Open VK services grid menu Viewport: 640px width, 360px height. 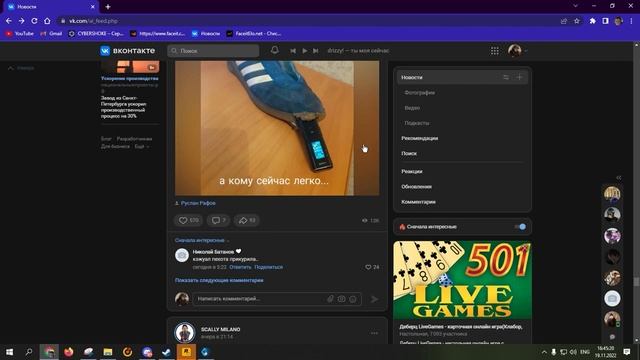(495, 51)
